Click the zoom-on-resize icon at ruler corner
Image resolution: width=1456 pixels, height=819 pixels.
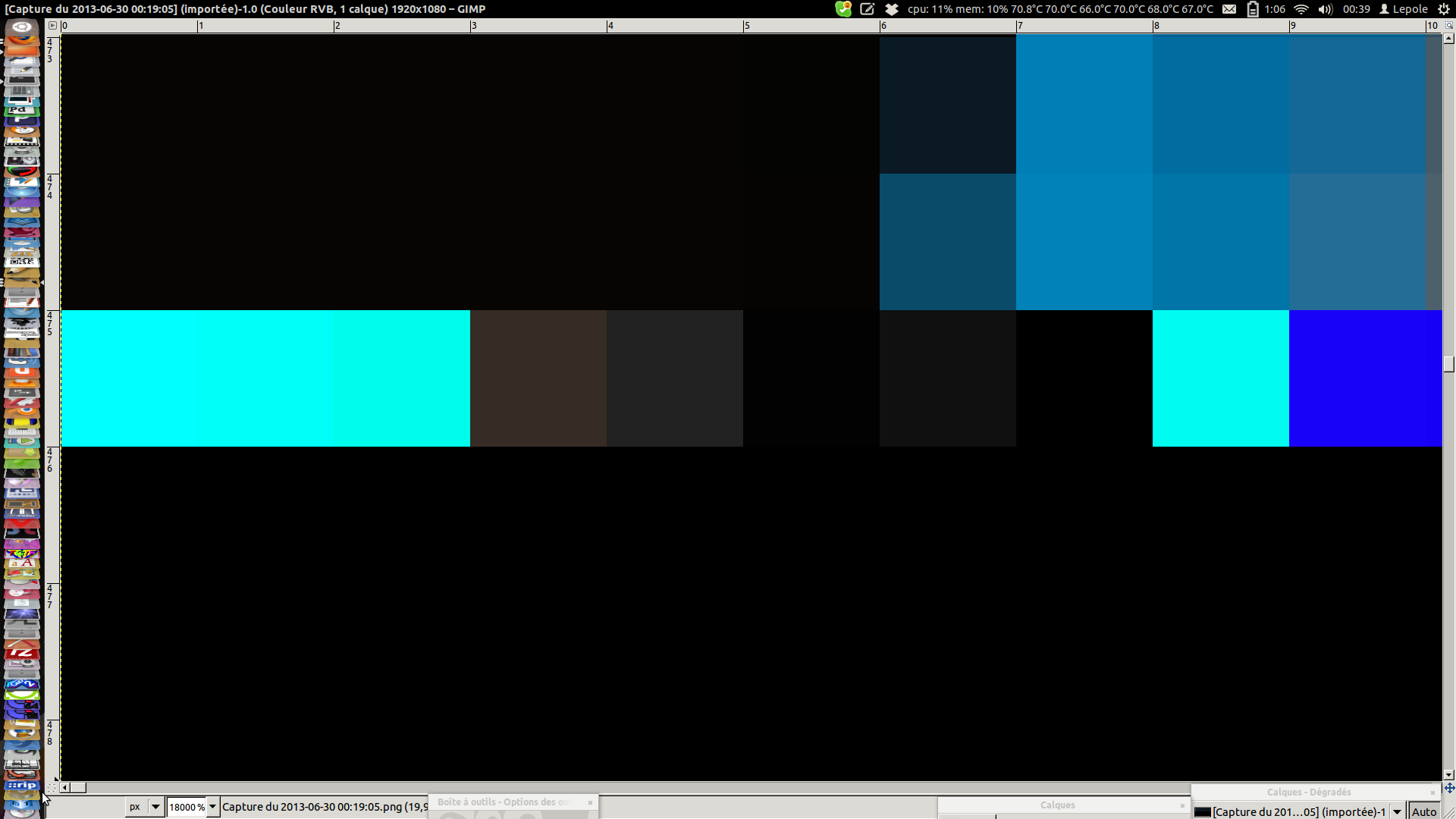[x=1448, y=25]
